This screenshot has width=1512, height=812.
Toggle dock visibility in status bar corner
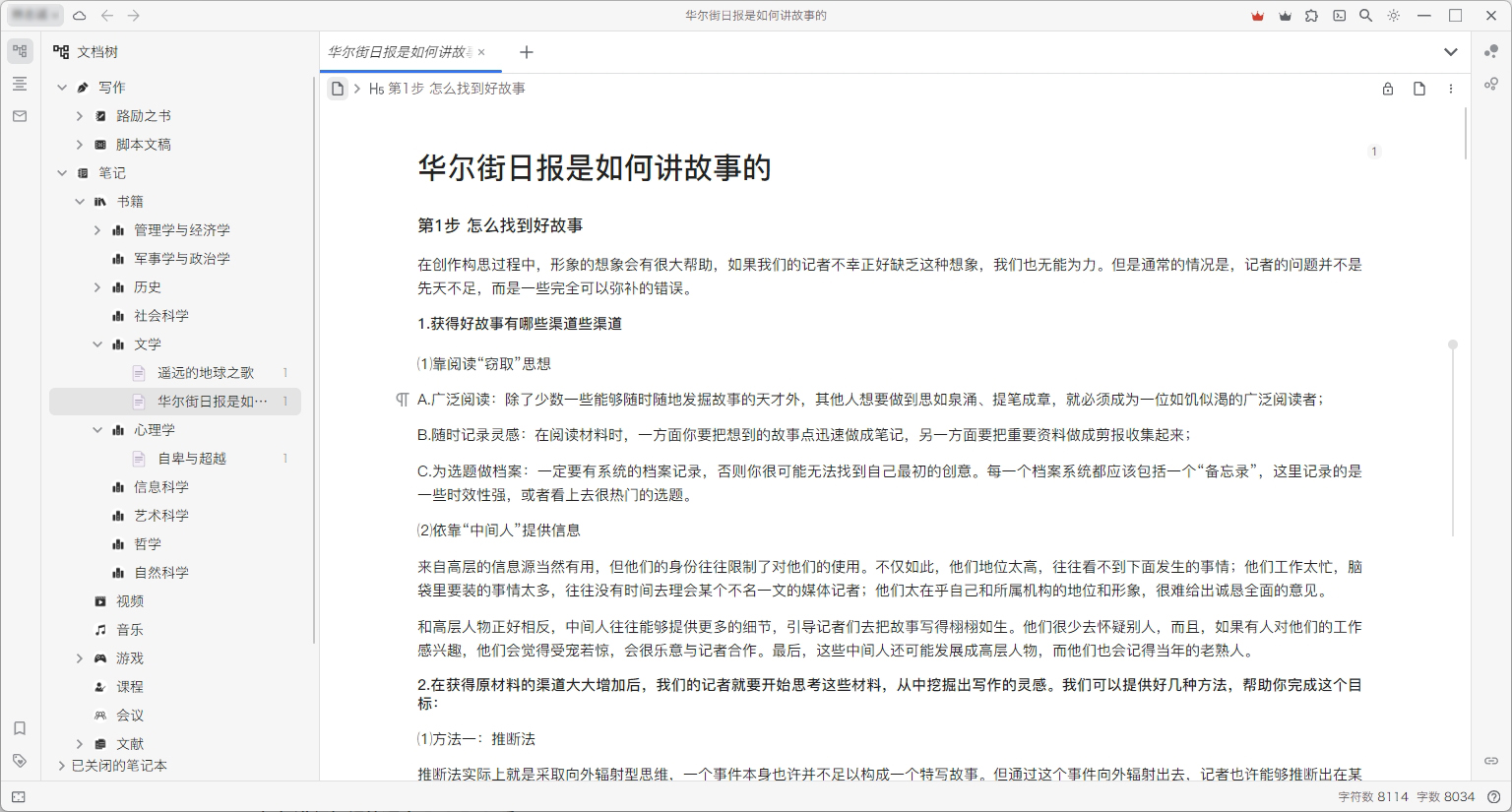19,797
